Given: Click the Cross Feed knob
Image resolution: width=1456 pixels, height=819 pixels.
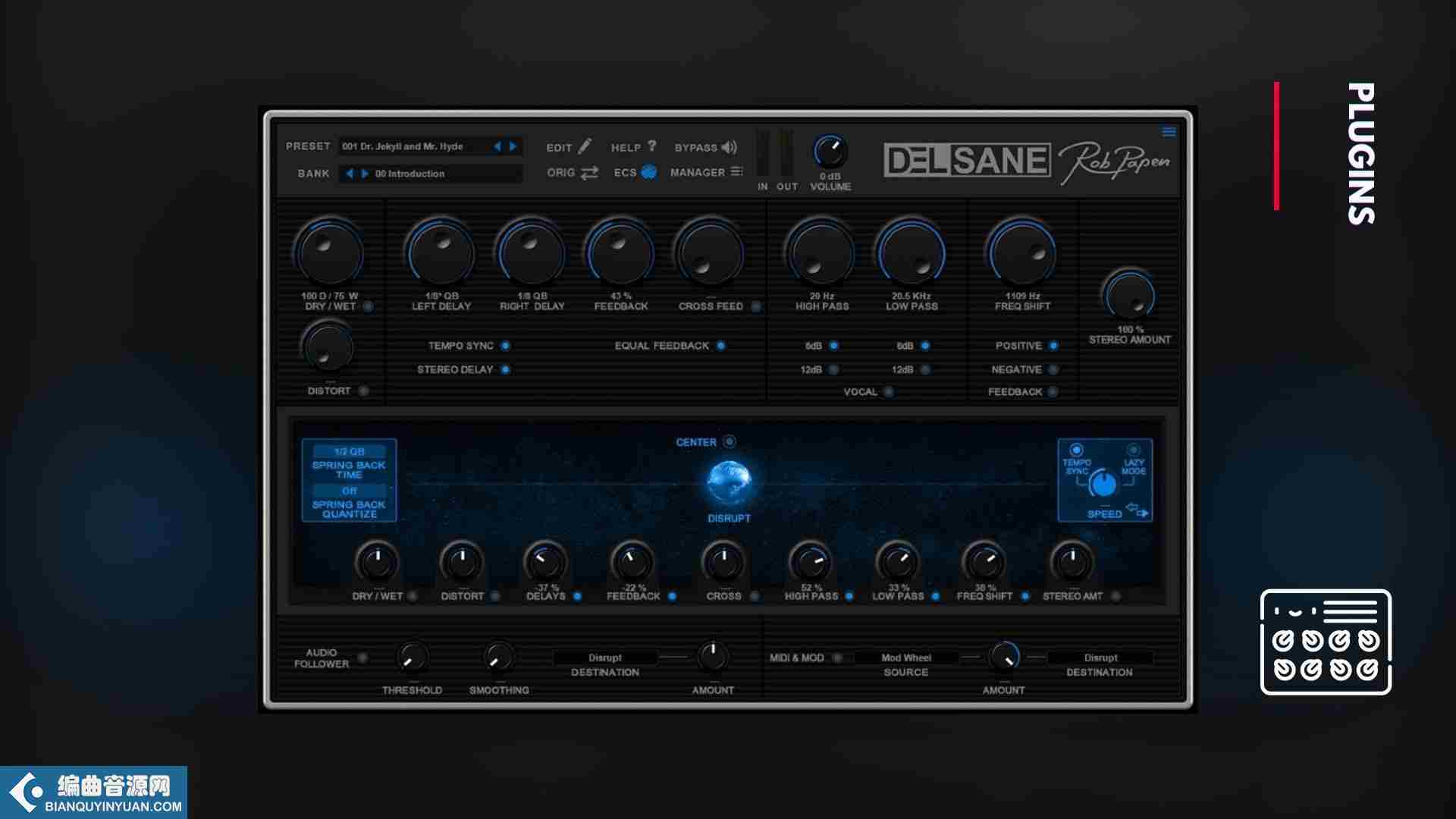Looking at the screenshot, I should 710,254.
